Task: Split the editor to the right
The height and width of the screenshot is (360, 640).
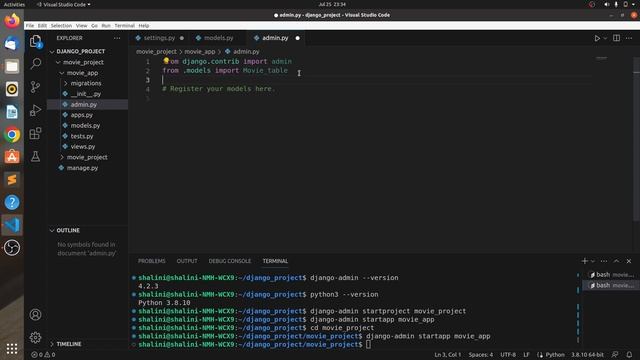Action: 616,38
